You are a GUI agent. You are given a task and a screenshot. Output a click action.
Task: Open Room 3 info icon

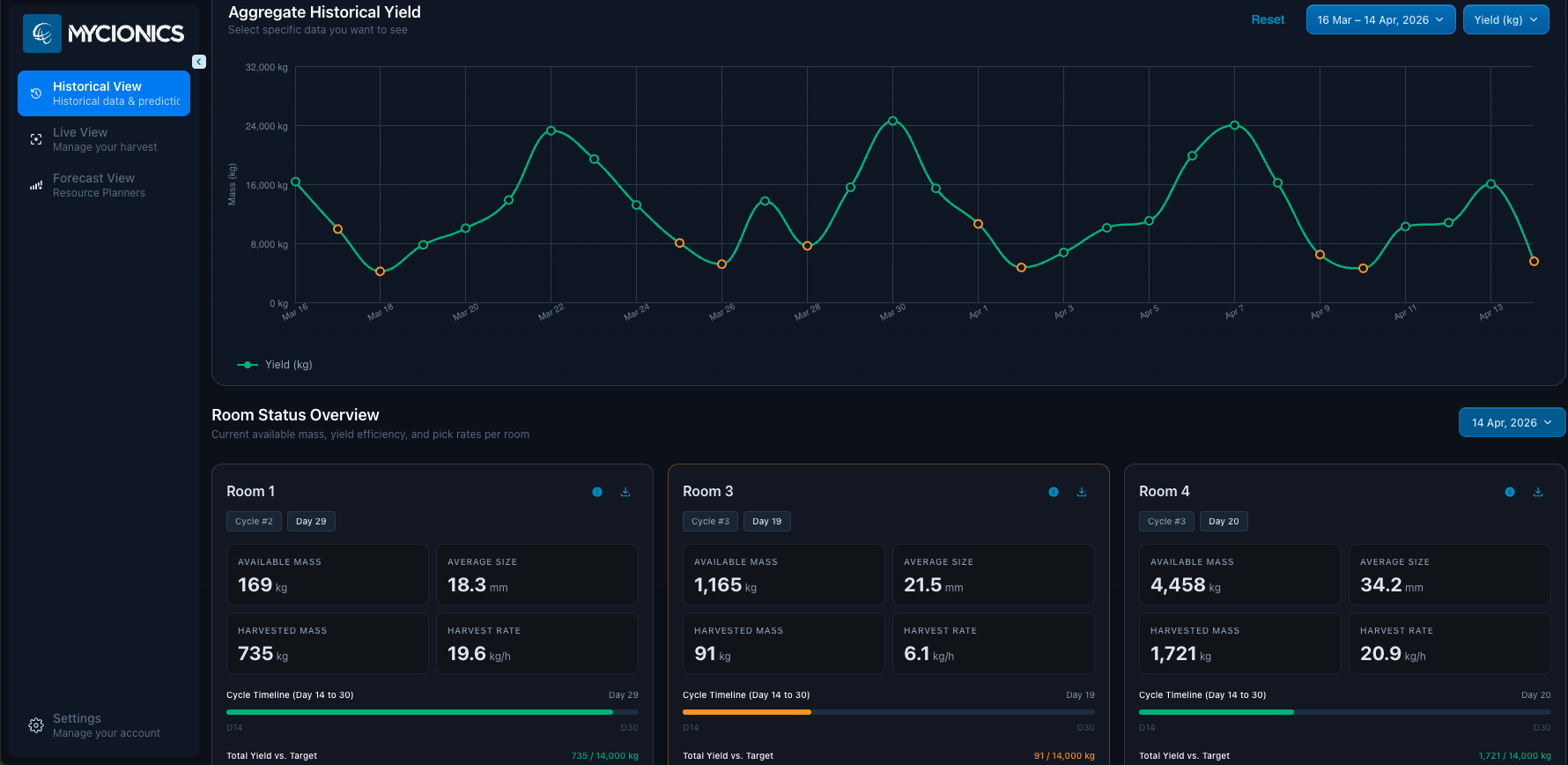pos(1054,492)
